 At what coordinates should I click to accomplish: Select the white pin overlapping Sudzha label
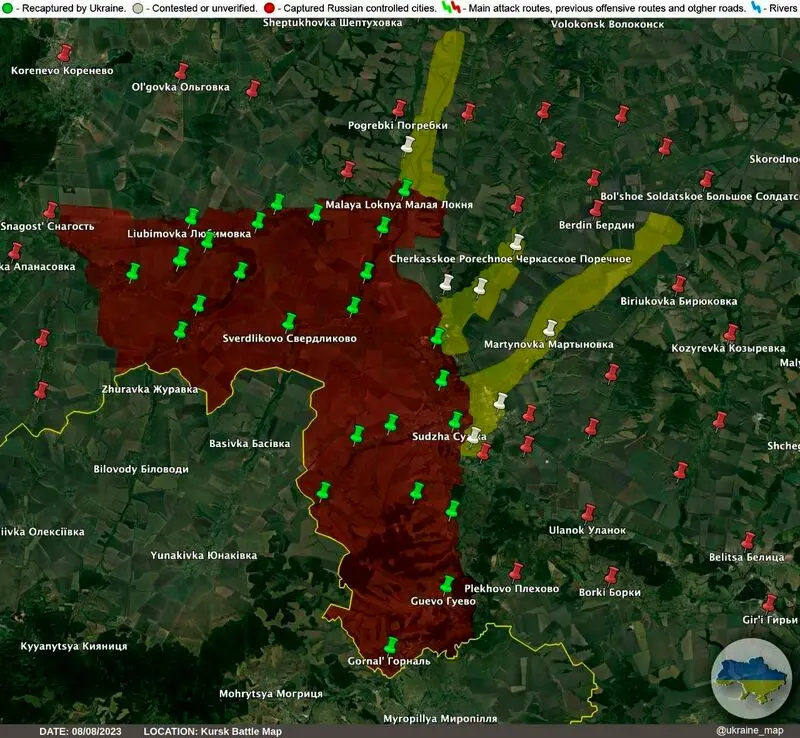[474, 435]
